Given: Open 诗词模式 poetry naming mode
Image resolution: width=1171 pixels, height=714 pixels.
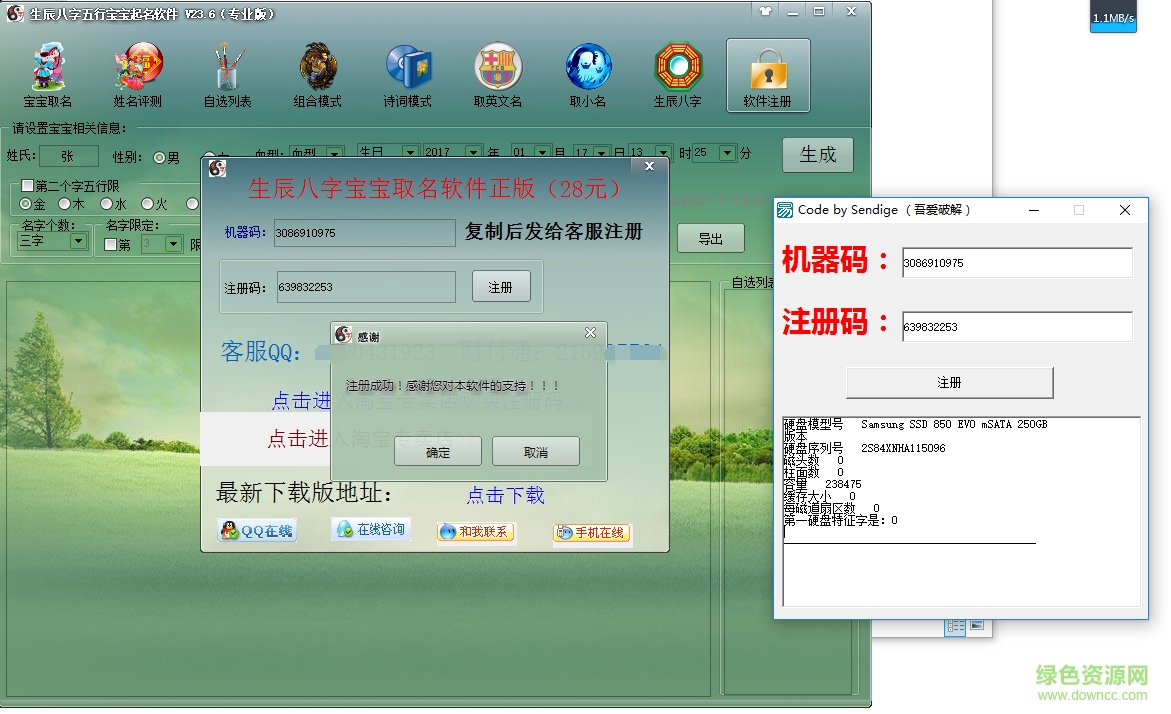Looking at the screenshot, I should point(407,75).
